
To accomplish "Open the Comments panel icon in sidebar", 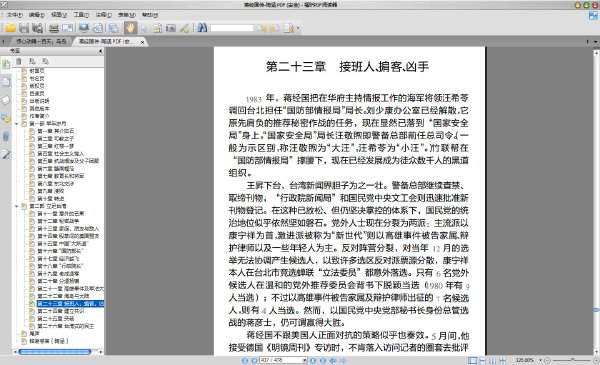I will pyautogui.click(x=6, y=118).
